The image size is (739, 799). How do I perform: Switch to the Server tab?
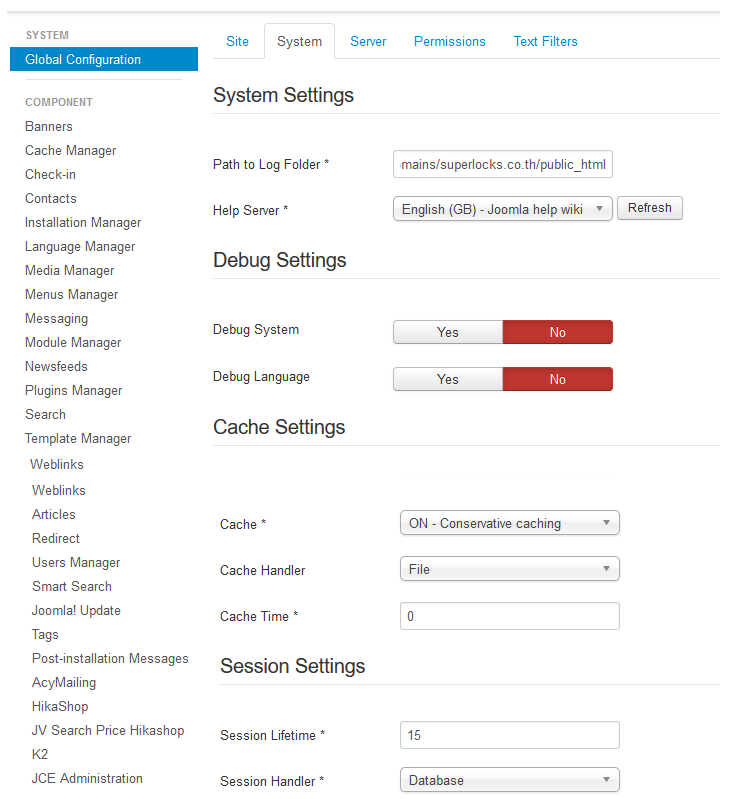pyautogui.click(x=368, y=41)
